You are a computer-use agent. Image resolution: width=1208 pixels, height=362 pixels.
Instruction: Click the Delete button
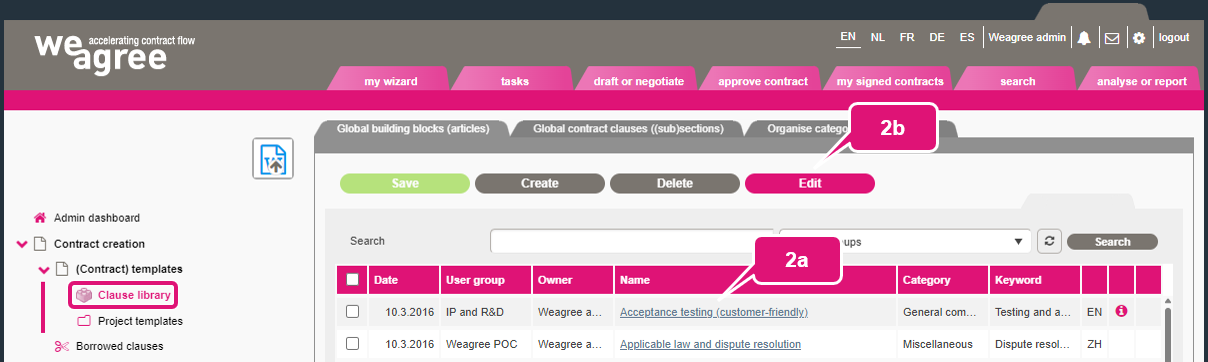coord(675,183)
